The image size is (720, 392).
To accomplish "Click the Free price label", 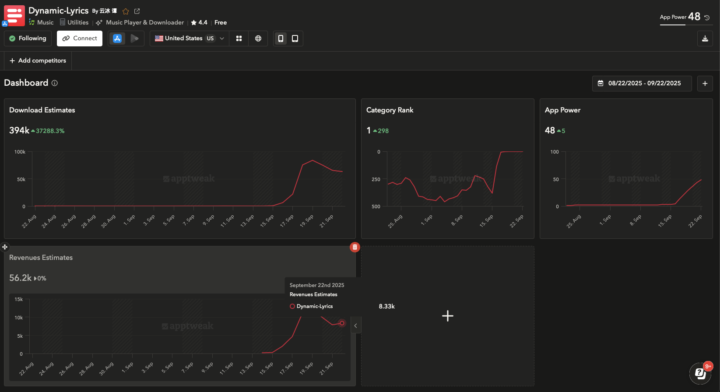I will pos(220,22).
